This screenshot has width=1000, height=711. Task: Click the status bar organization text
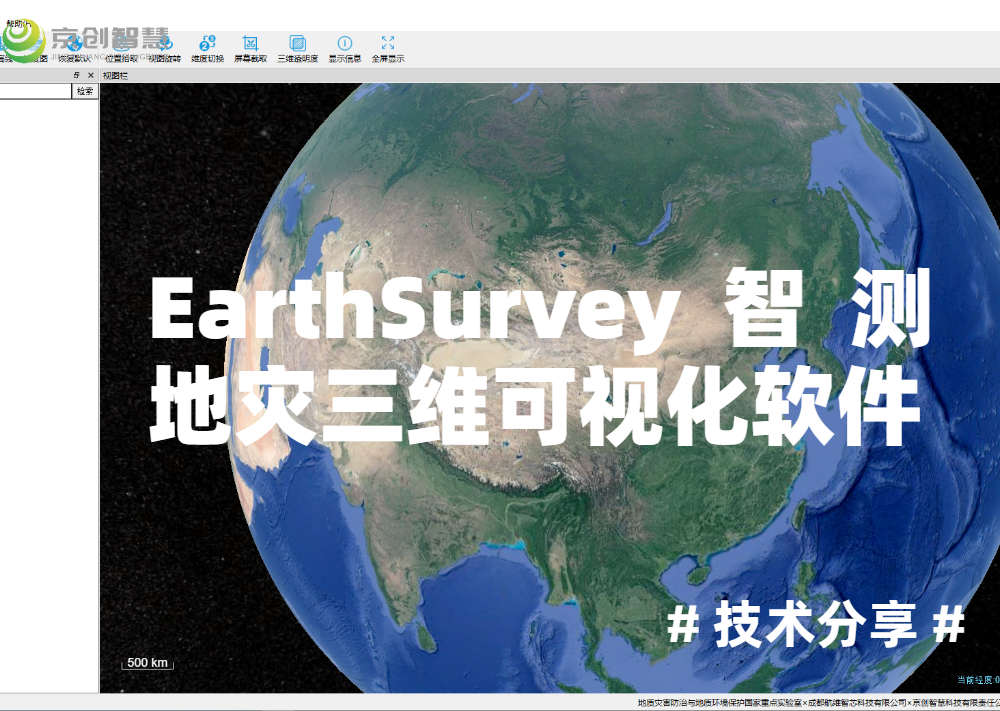click(818, 703)
